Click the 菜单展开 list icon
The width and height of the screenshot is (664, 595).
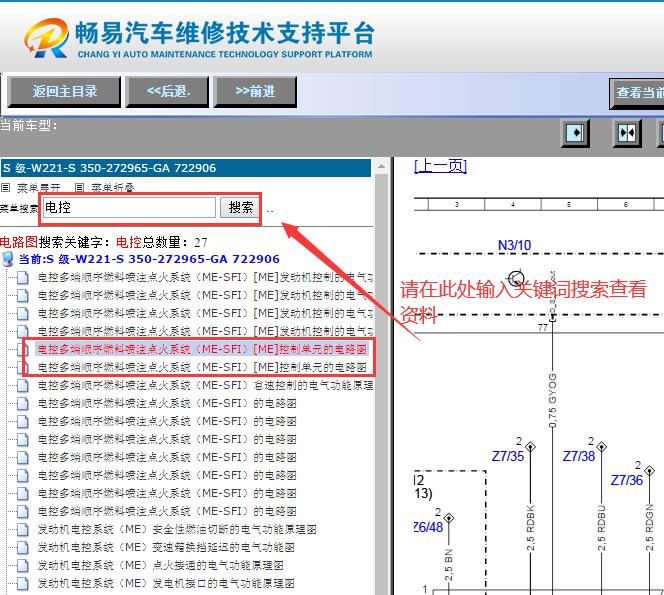tap(6, 187)
